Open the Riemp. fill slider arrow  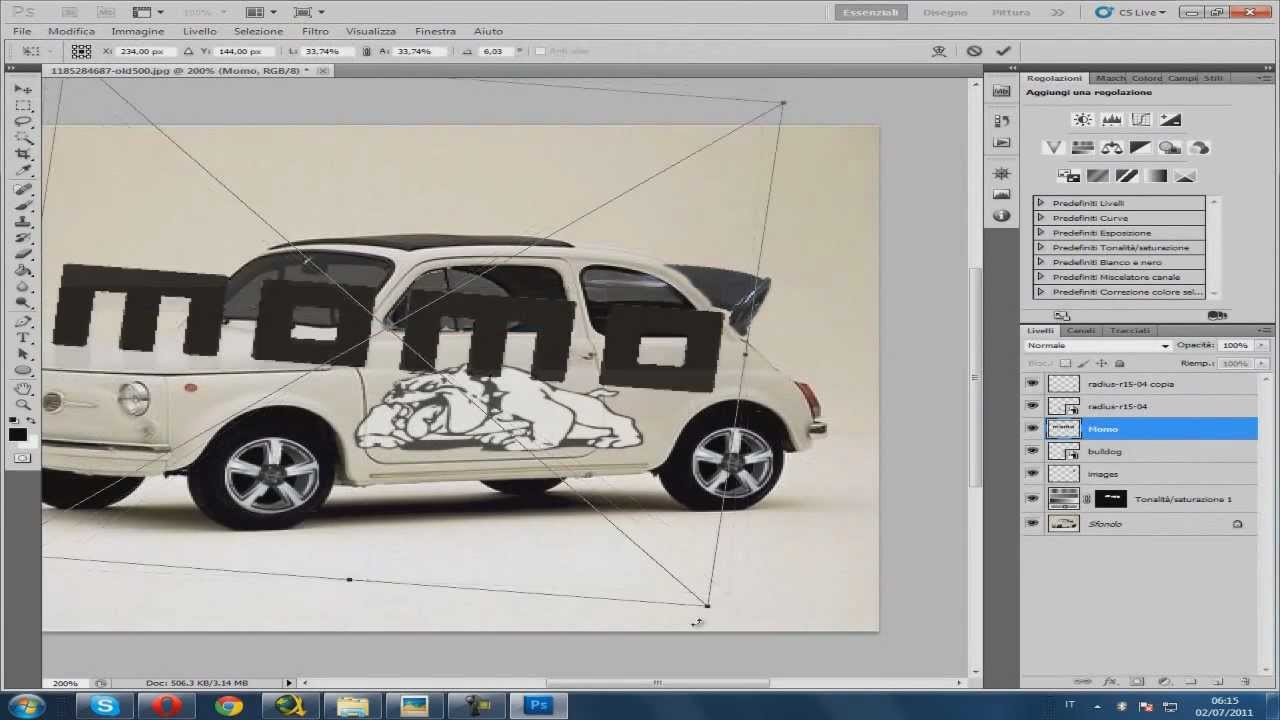coord(1261,363)
